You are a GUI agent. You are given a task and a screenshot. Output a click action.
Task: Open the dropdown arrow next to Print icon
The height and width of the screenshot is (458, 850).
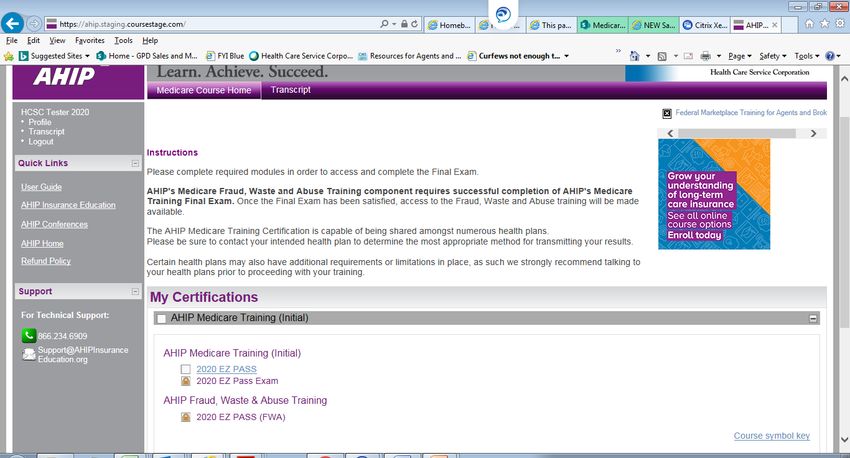click(719, 56)
